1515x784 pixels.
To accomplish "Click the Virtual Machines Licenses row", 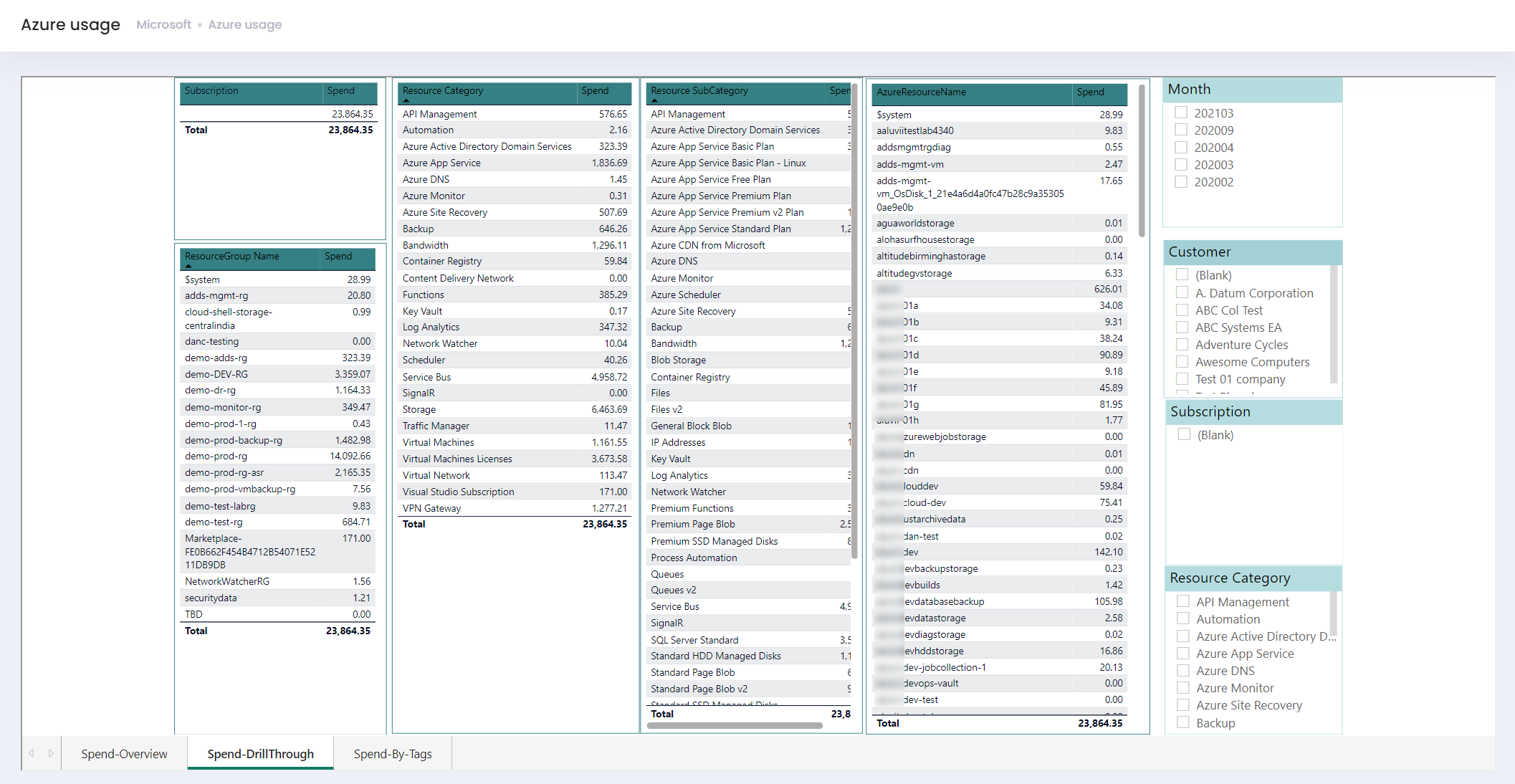I will tap(515, 459).
